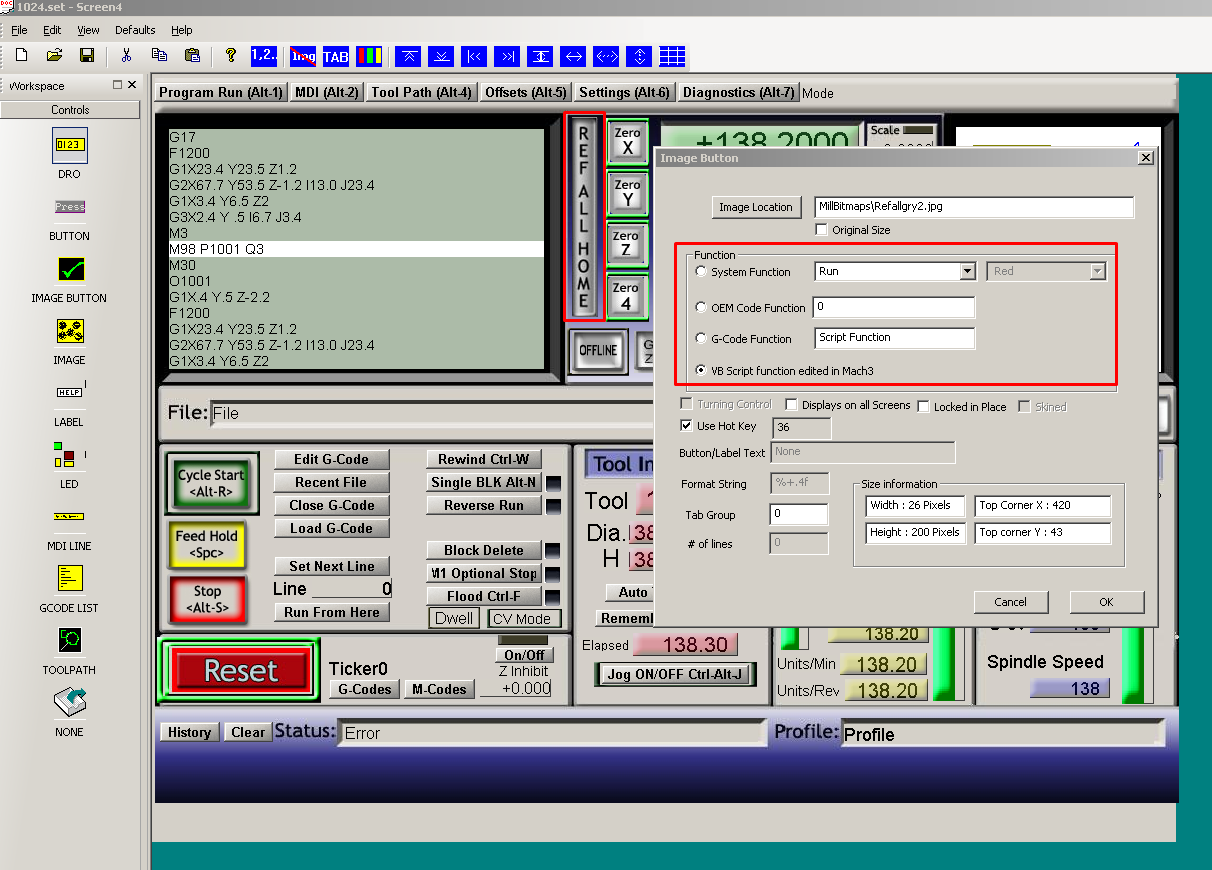The image size is (1212, 870).
Task: Click the Zero X button
Action: [x=628, y=142]
